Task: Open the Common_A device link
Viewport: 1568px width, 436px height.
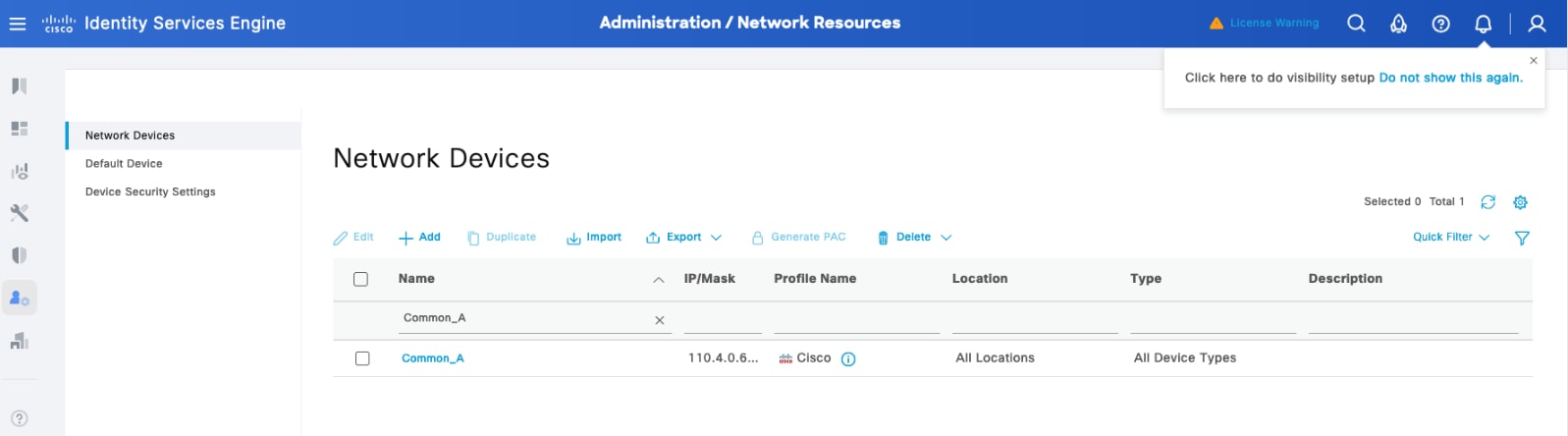Action: coord(432,358)
